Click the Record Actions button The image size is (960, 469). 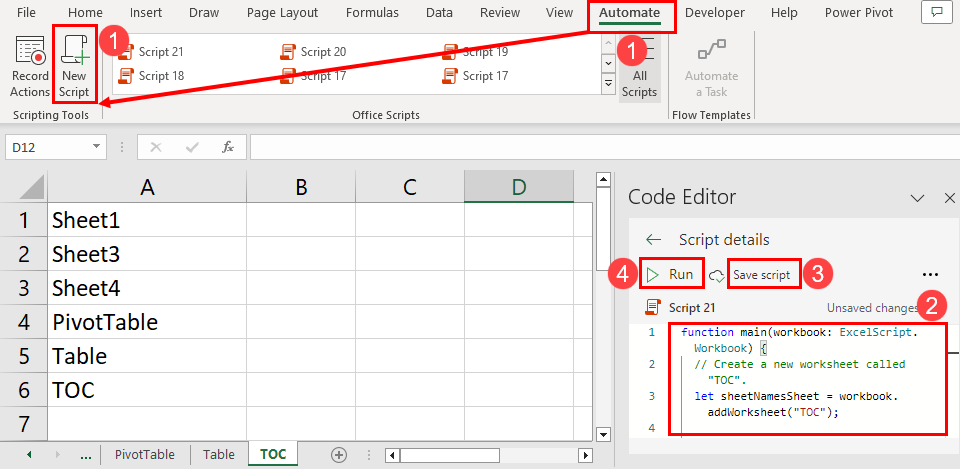pyautogui.click(x=29, y=66)
